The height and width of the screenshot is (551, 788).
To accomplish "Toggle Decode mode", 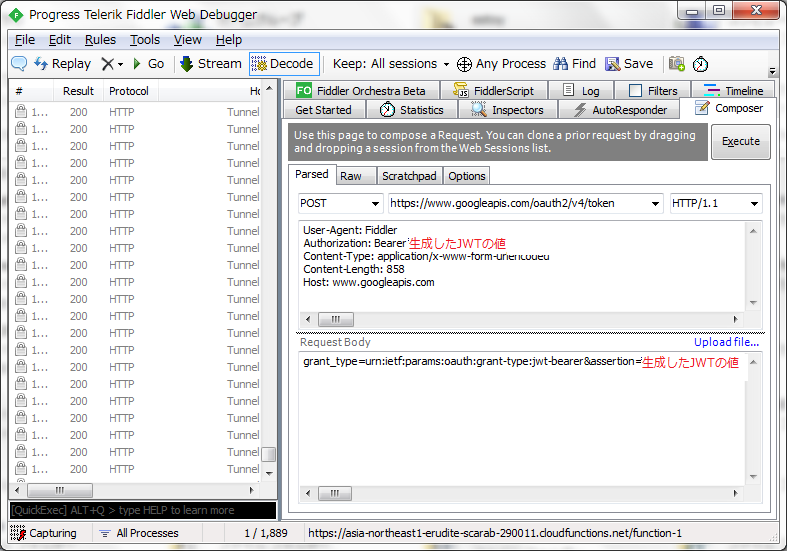I will [284, 64].
